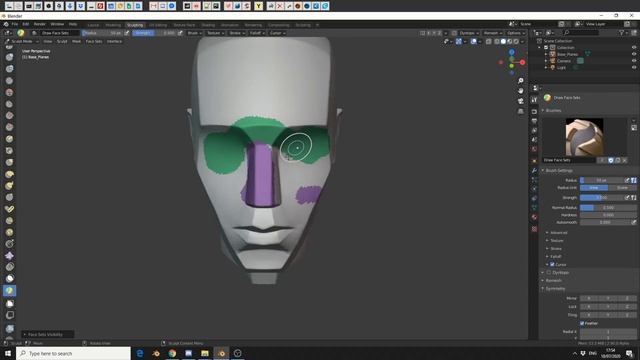640x360 pixels.
Task: Open the Face Sets menu
Action: (93, 41)
